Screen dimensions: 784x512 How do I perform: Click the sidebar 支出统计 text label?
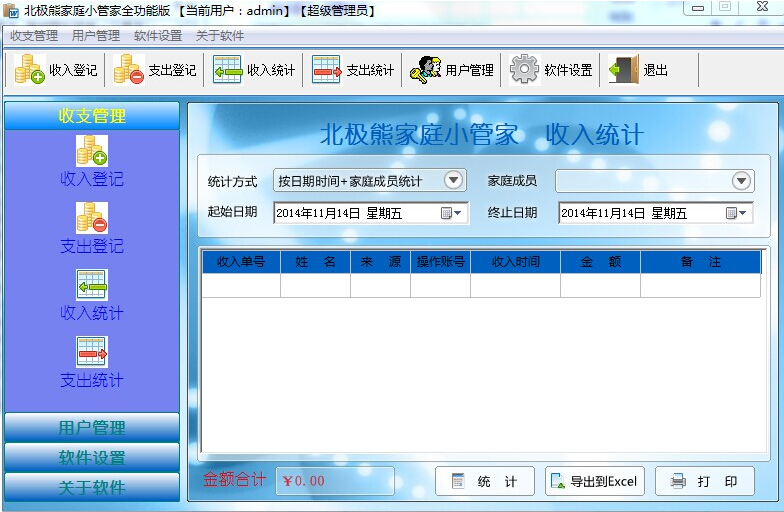point(92,380)
